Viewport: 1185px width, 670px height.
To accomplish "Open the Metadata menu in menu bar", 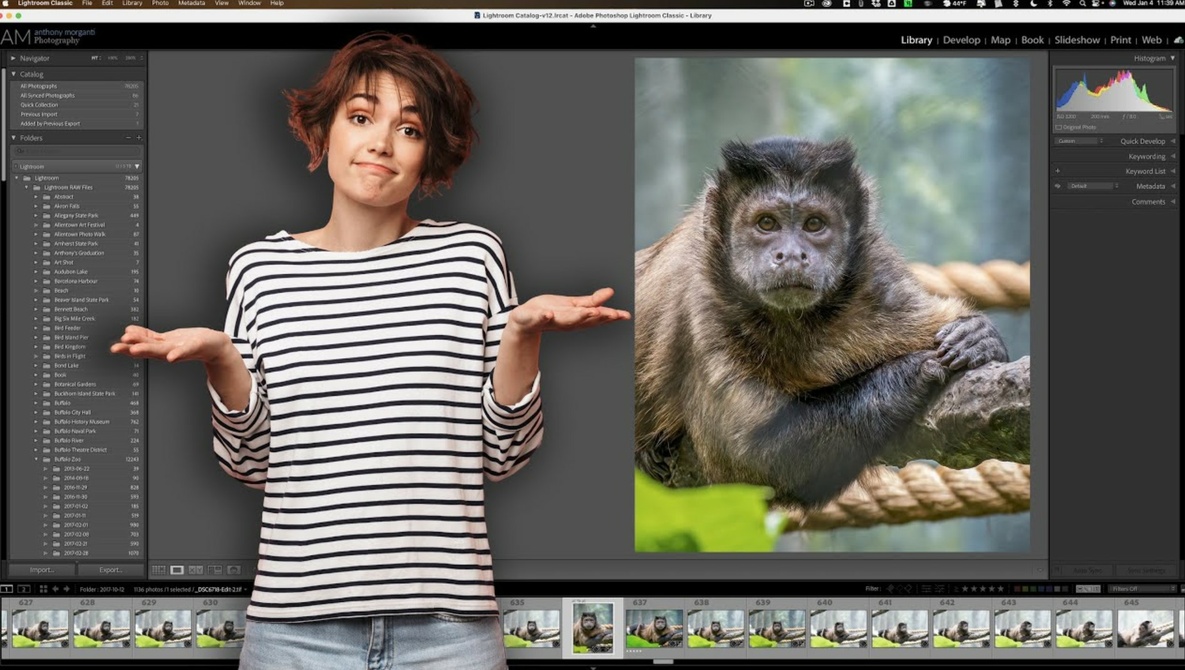I will click(191, 4).
